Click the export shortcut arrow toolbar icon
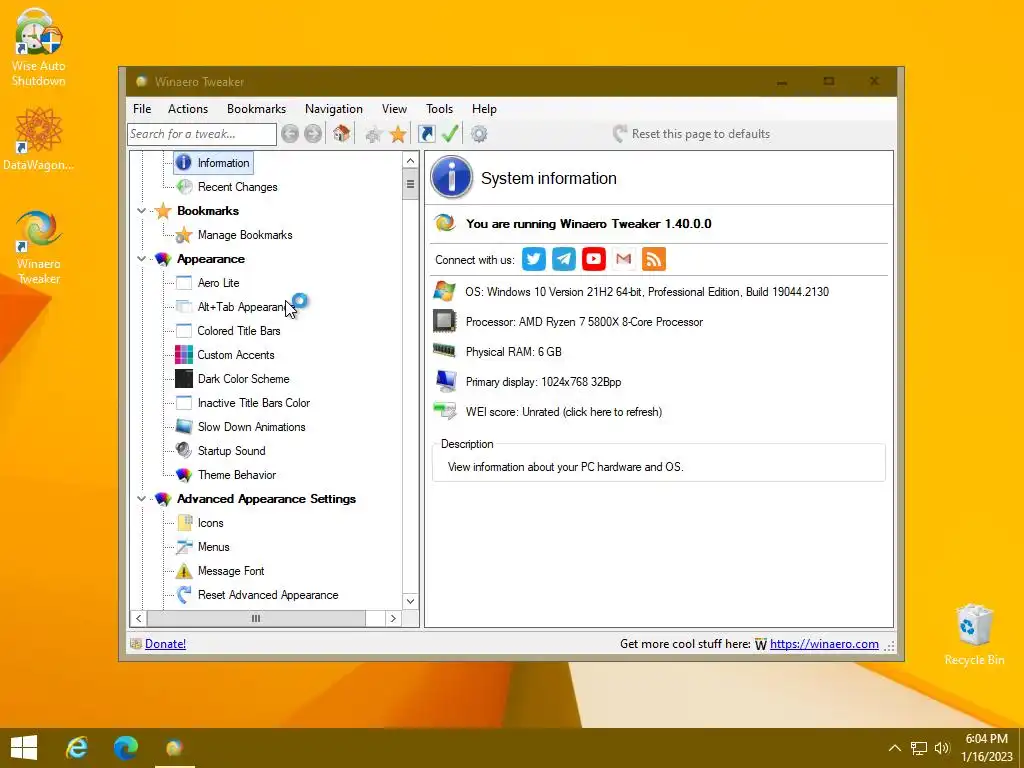1024x768 pixels. [426, 134]
